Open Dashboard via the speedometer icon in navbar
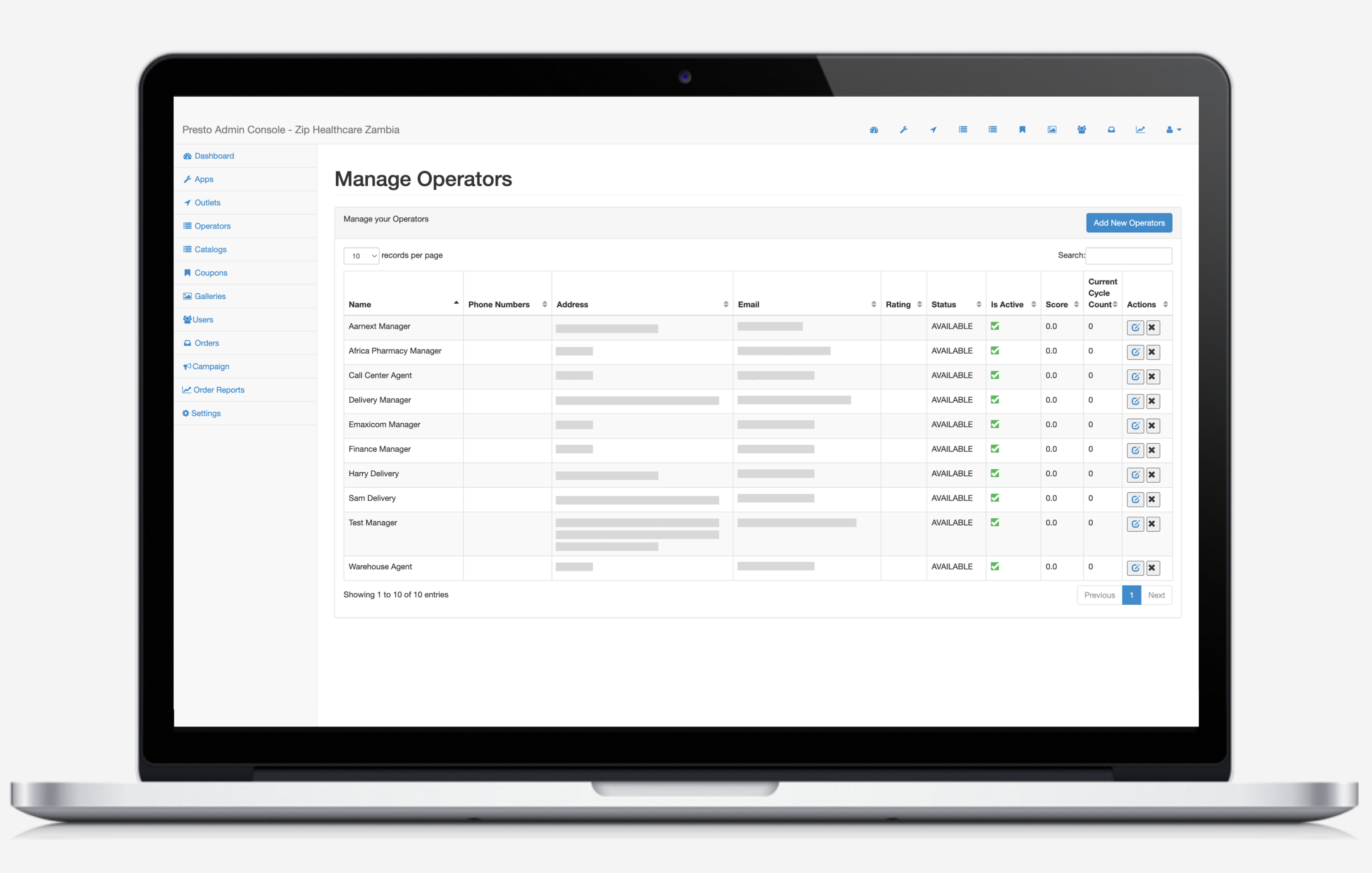 point(874,129)
